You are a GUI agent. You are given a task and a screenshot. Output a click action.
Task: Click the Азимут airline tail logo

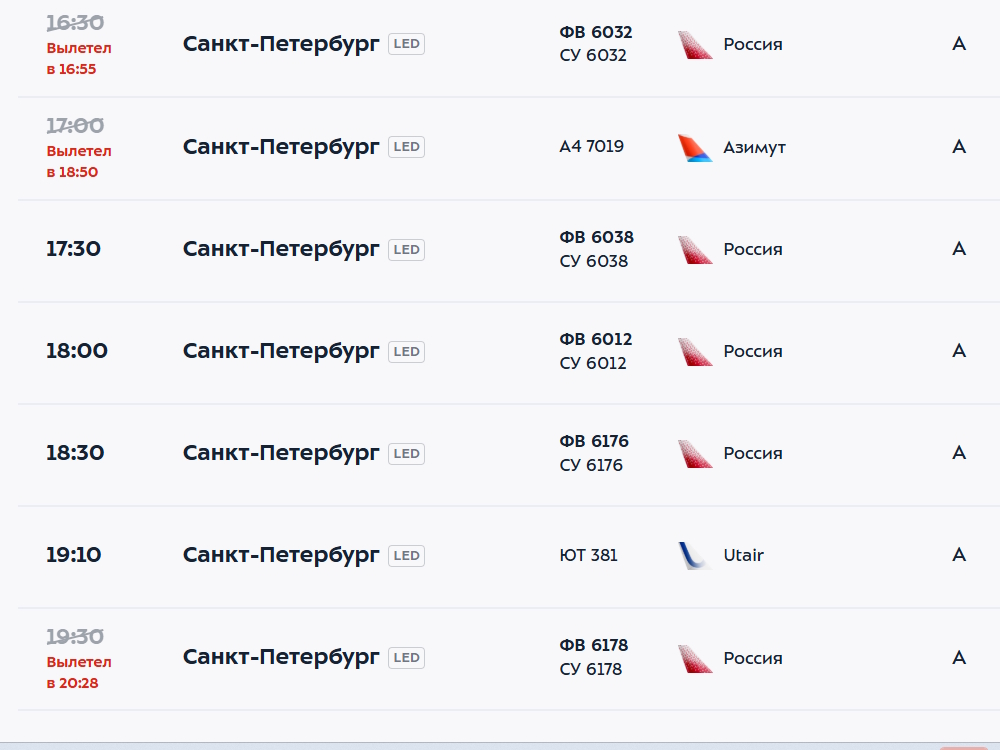695,147
